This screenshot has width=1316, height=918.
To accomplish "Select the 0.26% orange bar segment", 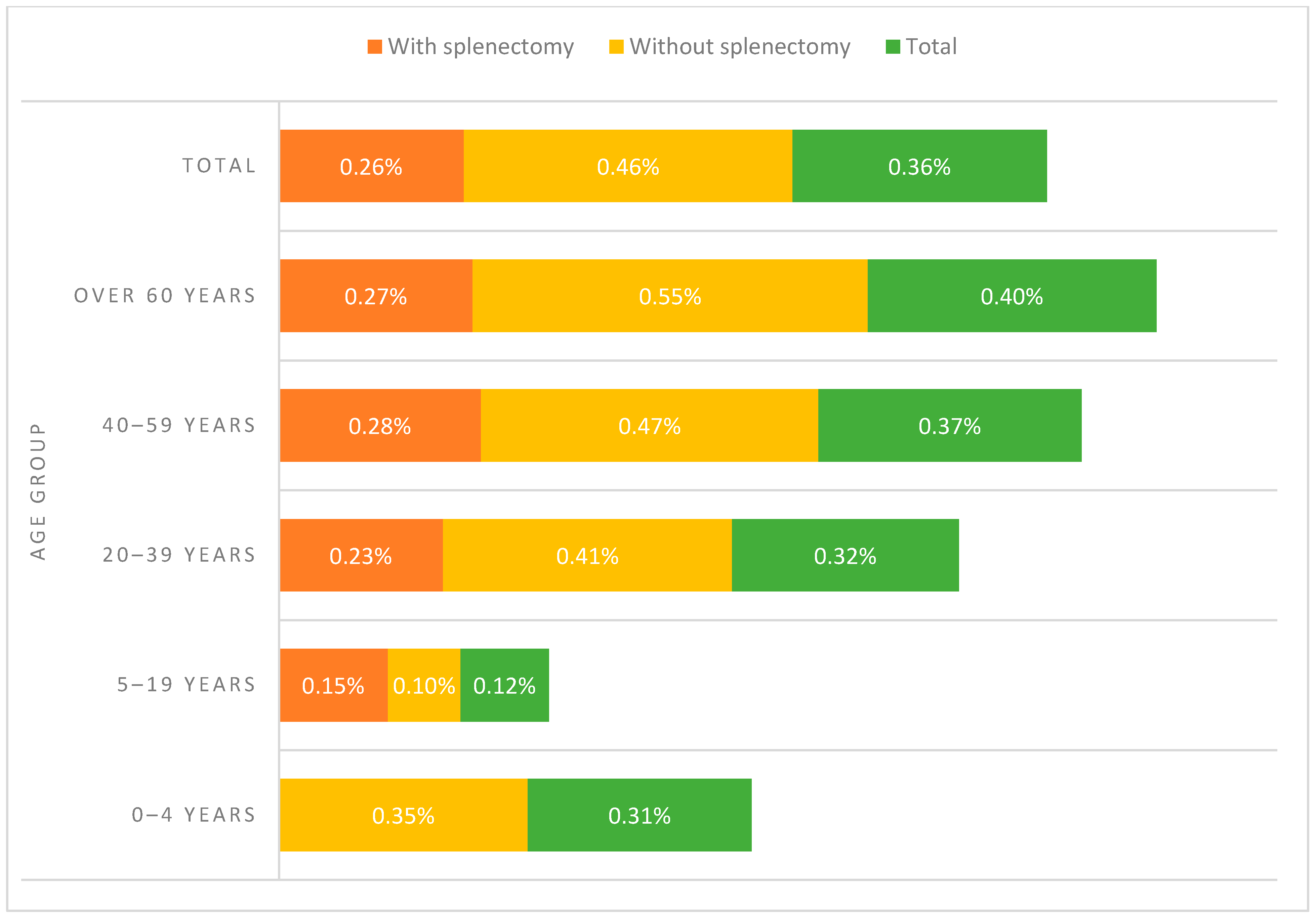I will click(371, 166).
